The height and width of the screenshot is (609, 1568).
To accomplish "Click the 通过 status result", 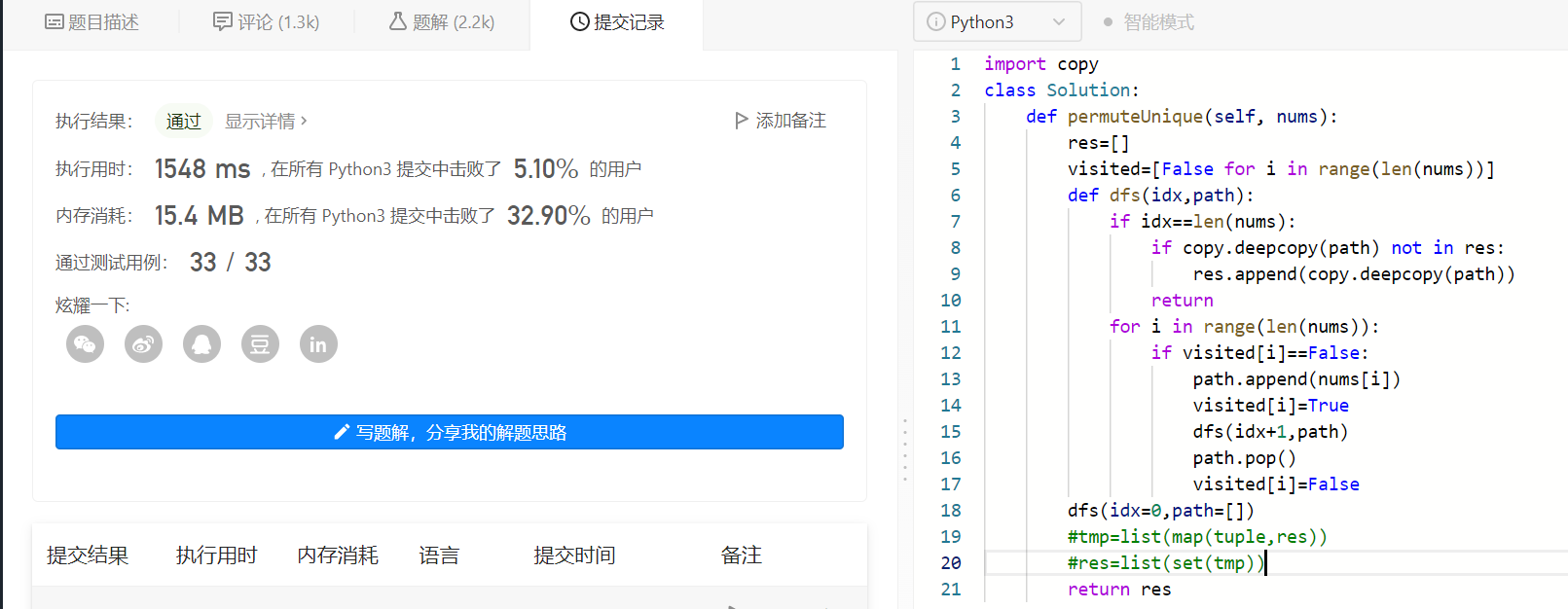I will [184, 122].
